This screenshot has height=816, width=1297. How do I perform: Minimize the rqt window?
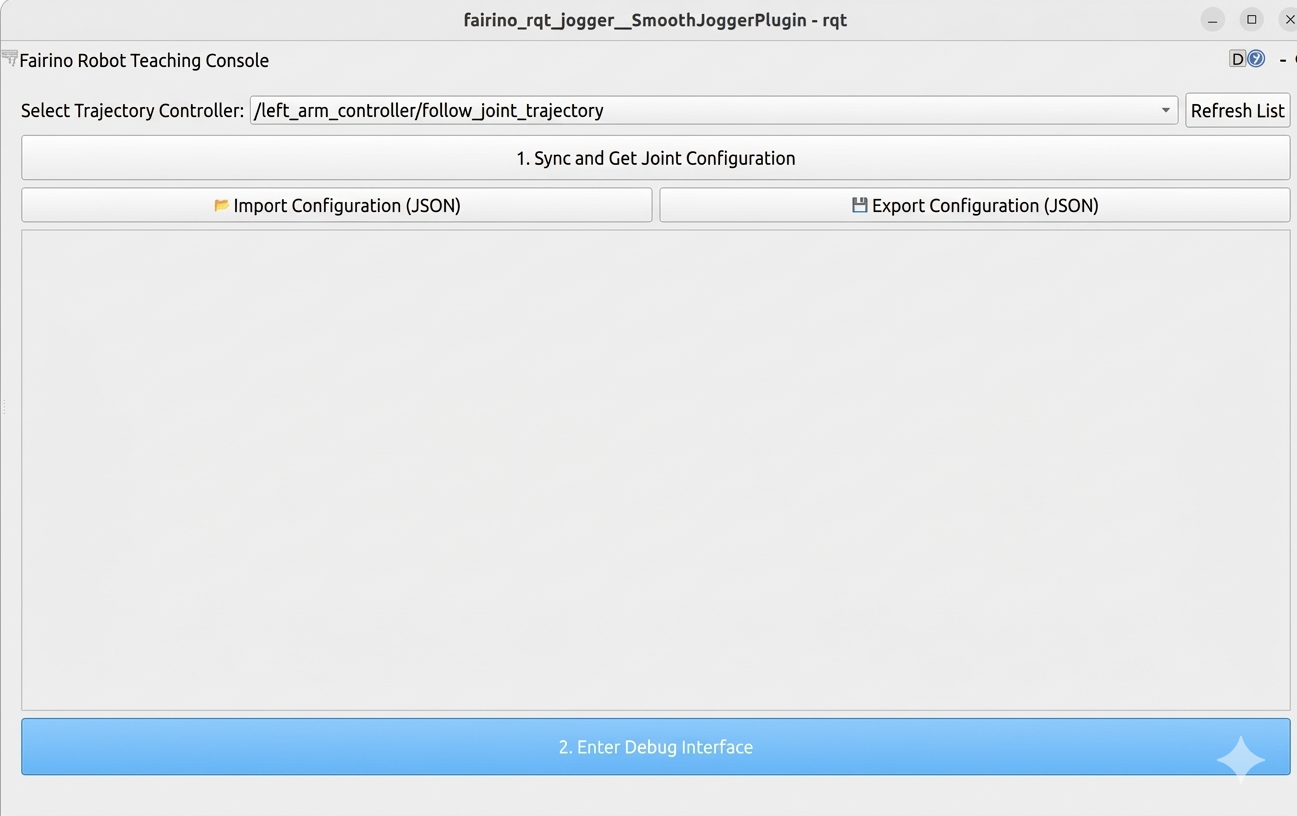[1212, 20]
